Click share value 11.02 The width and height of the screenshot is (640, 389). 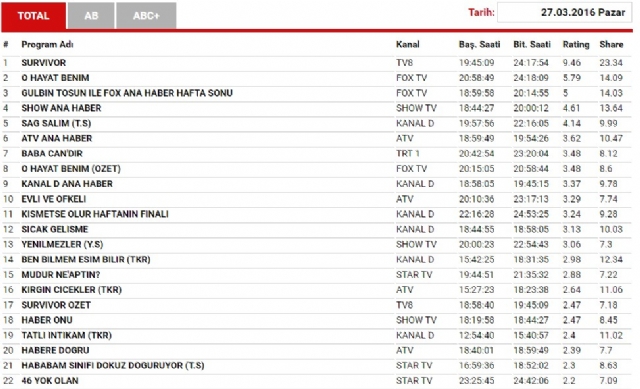[x=611, y=335]
